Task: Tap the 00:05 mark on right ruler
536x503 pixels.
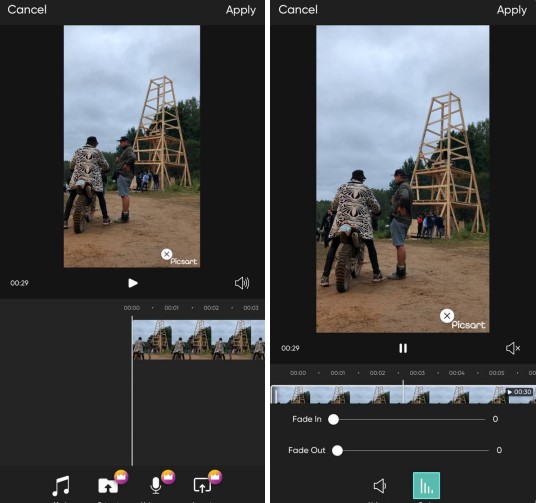Action: pyautogui.click(x=496, y=373)
